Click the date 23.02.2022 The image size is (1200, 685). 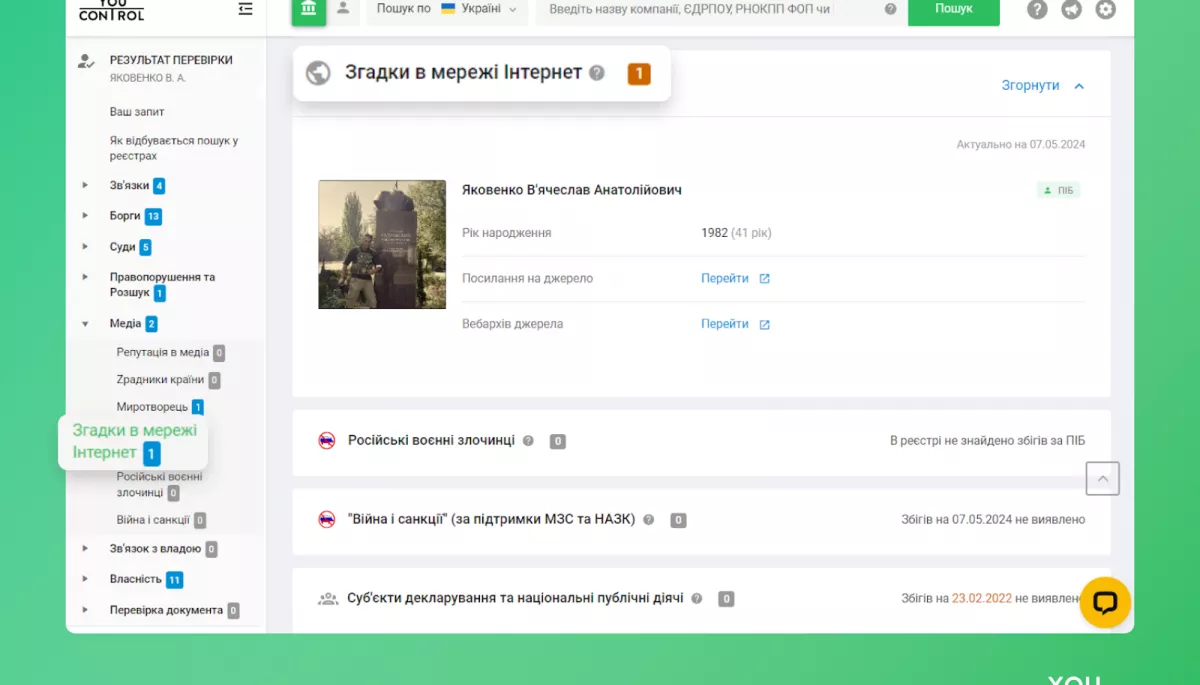[982, 598]
